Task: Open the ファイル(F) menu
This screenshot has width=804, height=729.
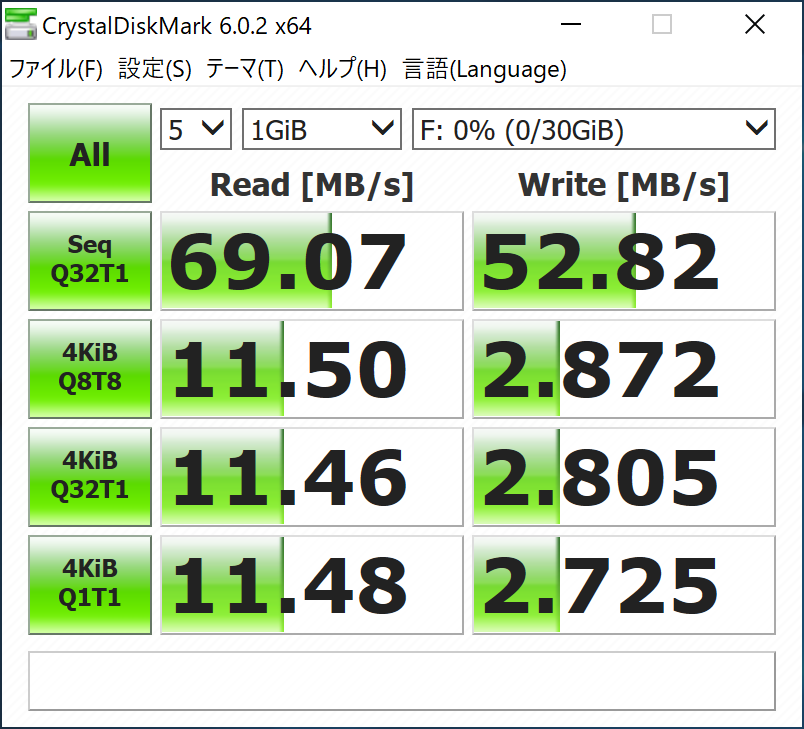Action: [x=56, y=69]
